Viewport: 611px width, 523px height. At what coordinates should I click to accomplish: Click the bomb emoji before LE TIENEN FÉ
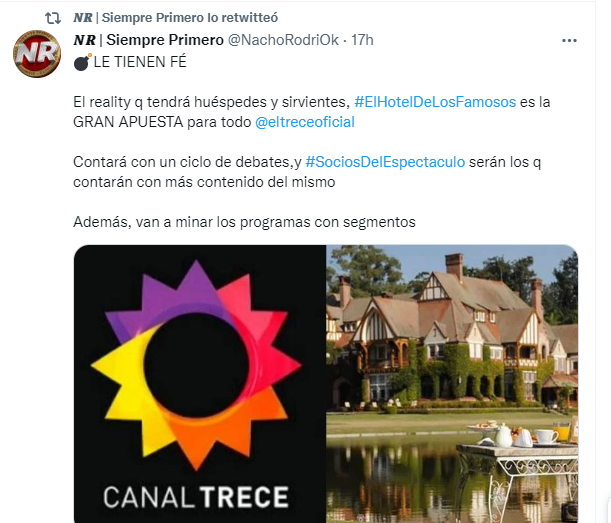[82, 62]
